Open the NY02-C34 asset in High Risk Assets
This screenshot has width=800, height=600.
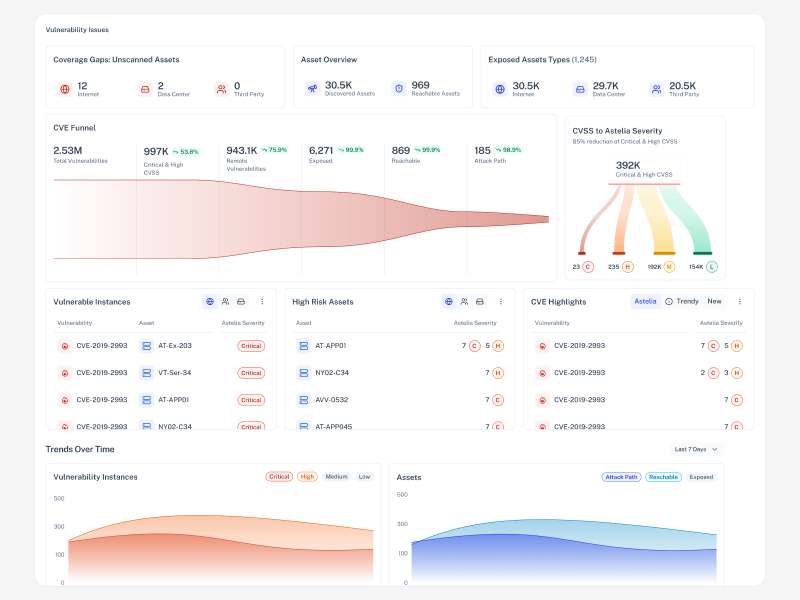click(x=330, y=373)
